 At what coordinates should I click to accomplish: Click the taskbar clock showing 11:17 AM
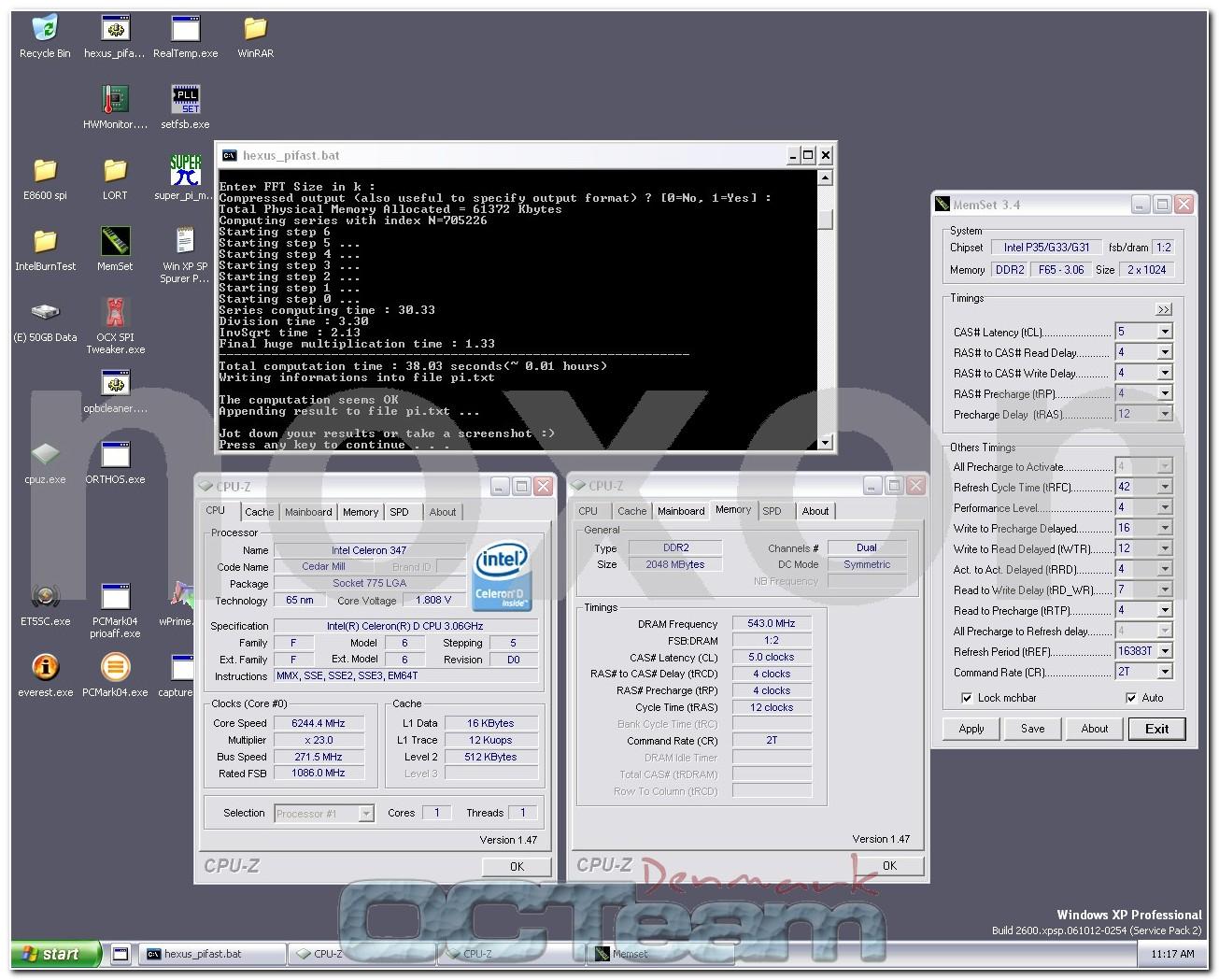coord(1174,954)
